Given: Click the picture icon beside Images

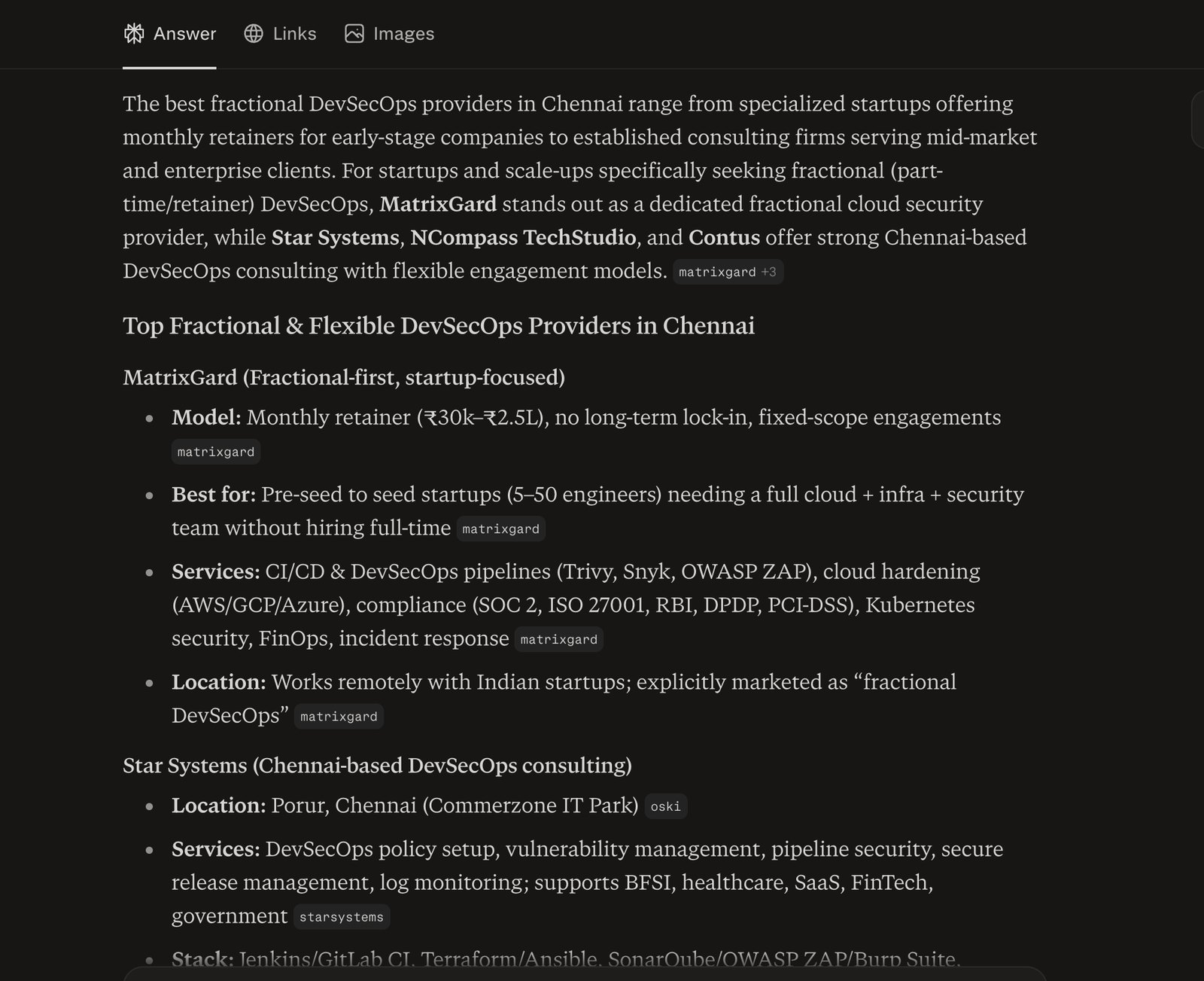Looking at the screenshot, I should coord(354,34).
